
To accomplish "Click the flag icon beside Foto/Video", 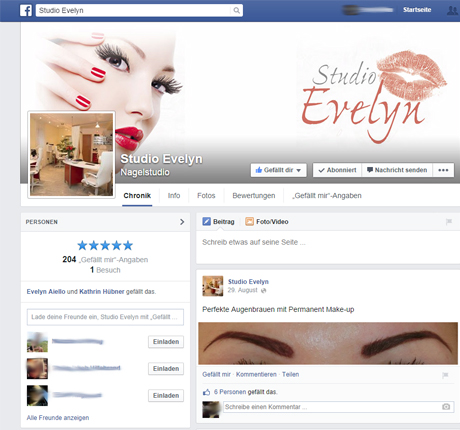I will coord(449,221).
